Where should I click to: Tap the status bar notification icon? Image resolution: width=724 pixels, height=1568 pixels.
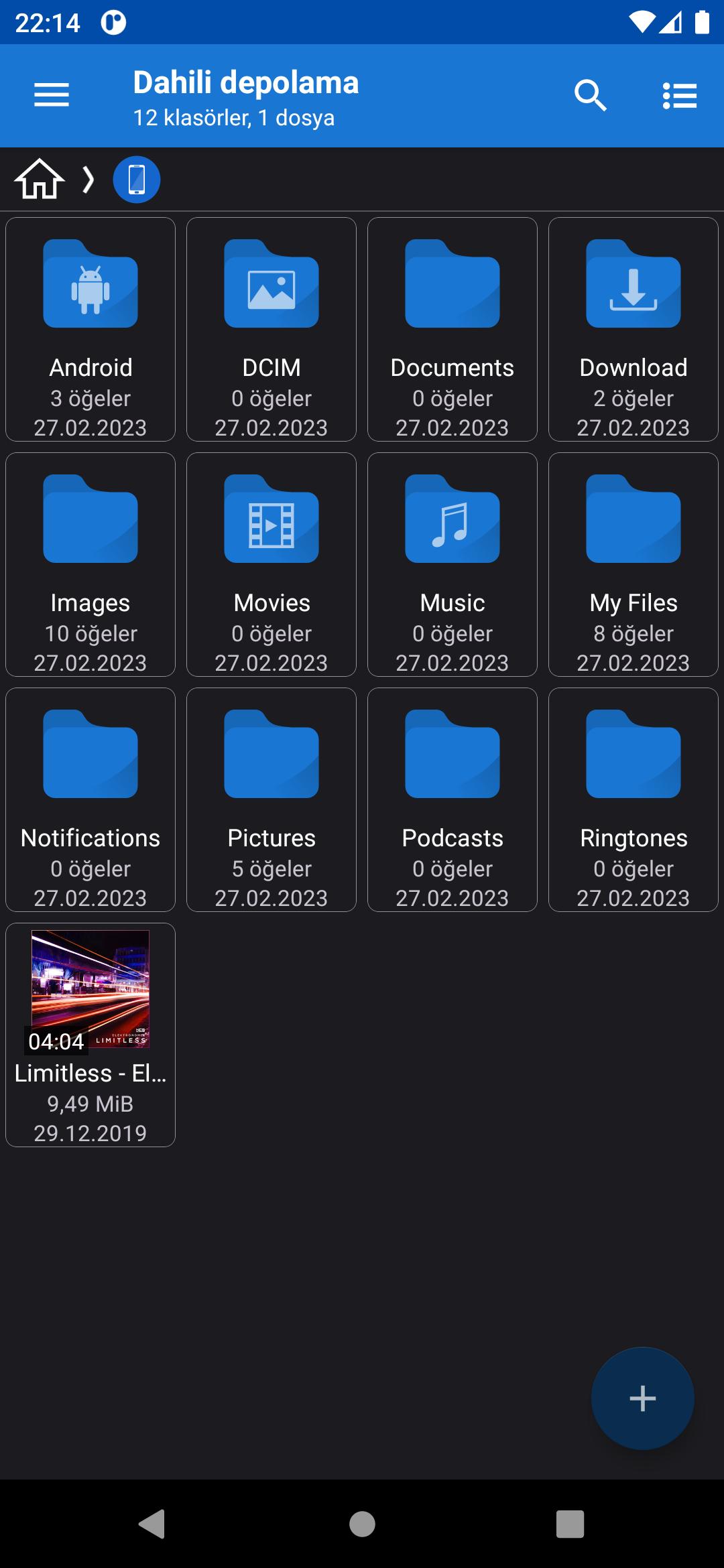click(x=113, y=23)
